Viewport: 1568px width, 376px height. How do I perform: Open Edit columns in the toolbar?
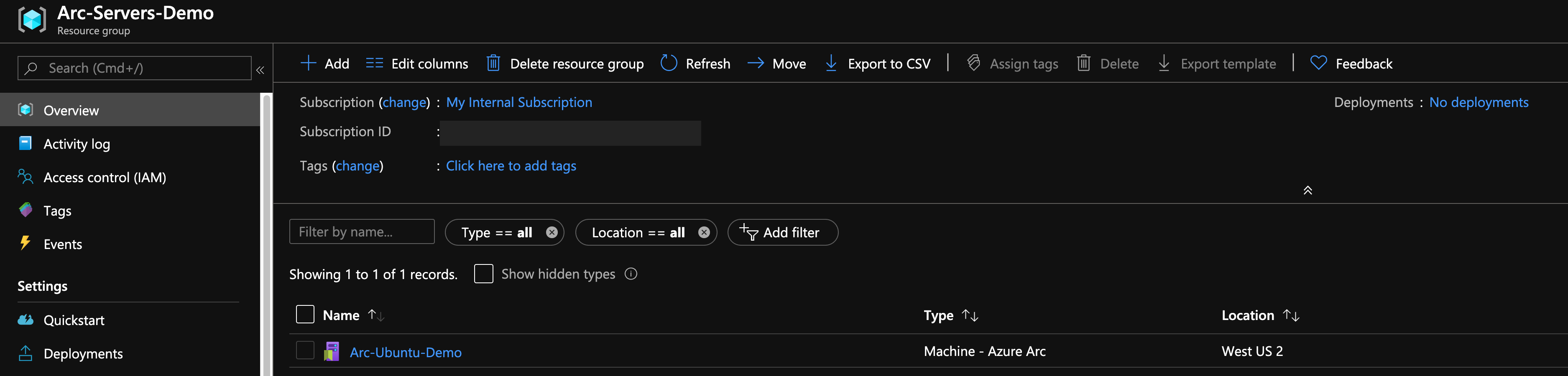417,63
